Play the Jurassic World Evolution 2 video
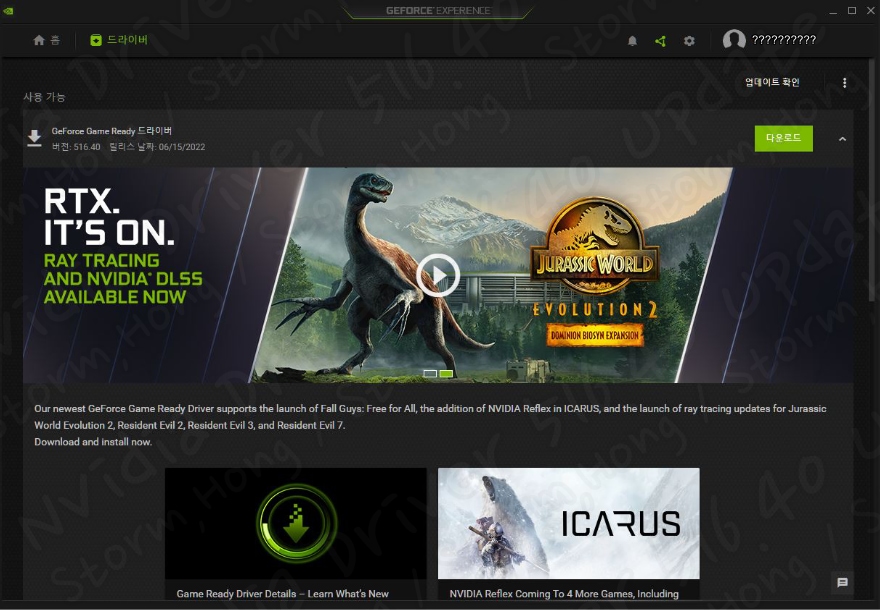This screenshot has height=610, width=880. click(438, 275)
